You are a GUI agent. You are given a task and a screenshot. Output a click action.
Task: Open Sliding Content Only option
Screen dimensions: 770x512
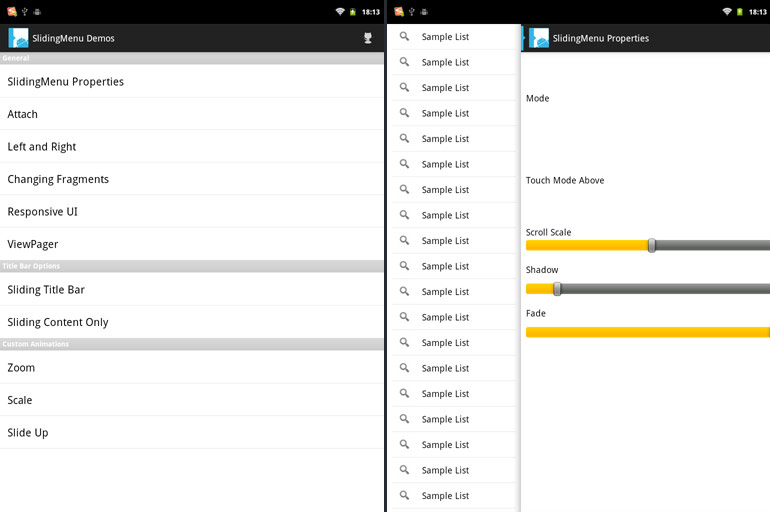tap(58, 322)
